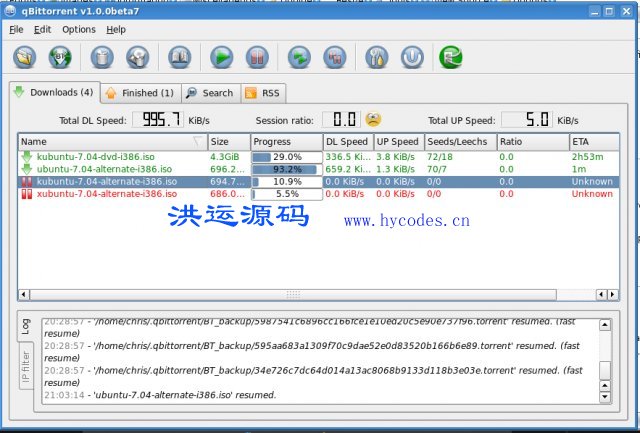Click the Total UP Speed 5.0 display
This screenshot has height=433, width=640.
527,120
